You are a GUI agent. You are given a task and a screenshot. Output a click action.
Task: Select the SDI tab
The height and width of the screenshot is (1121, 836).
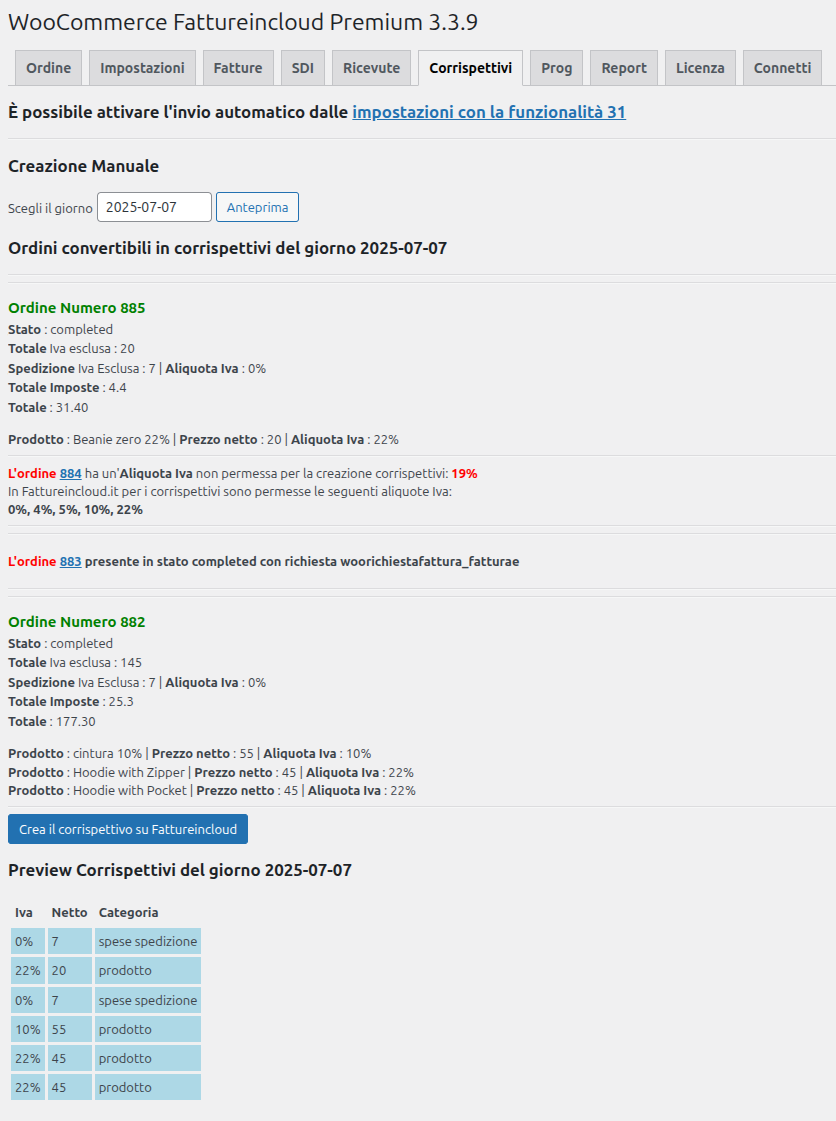[x=303, y=68]
